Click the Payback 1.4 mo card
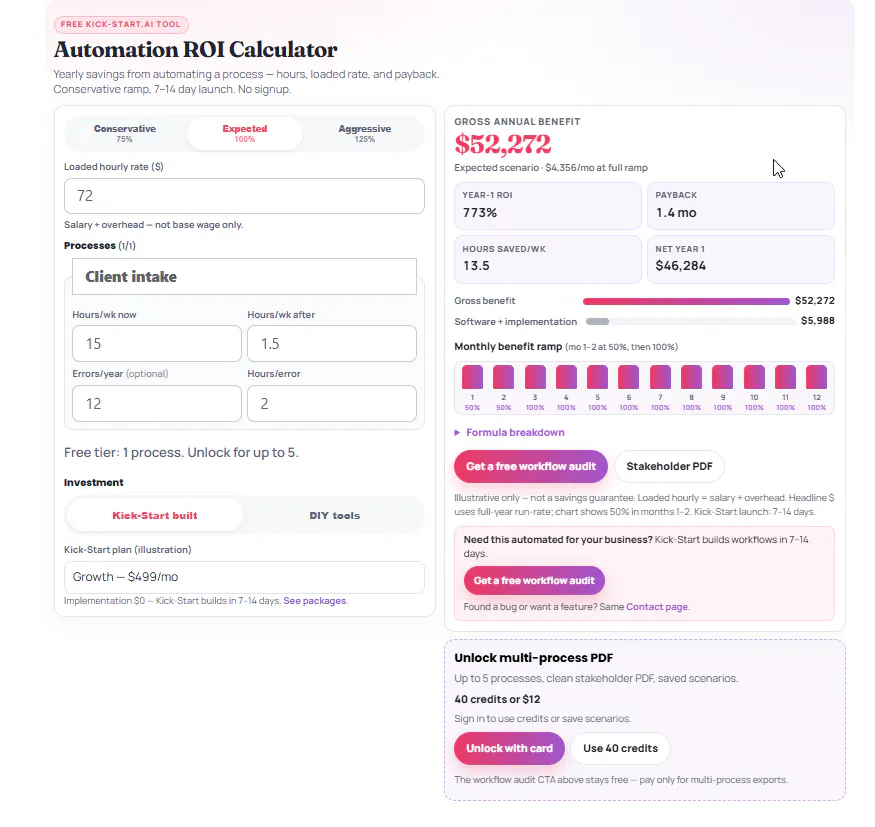875x827 pixels. 741,206
